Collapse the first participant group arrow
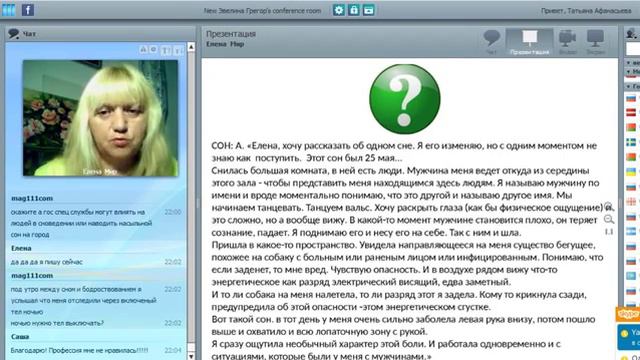640x360 pixels. [629, 62]
